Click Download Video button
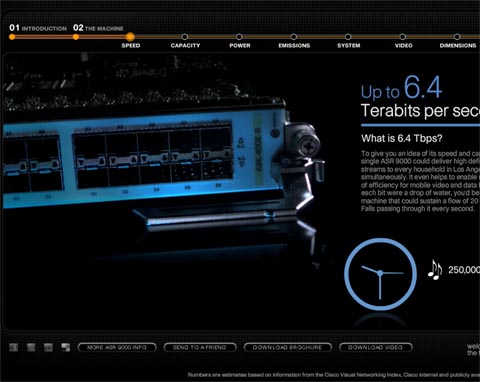 (376, 347)
